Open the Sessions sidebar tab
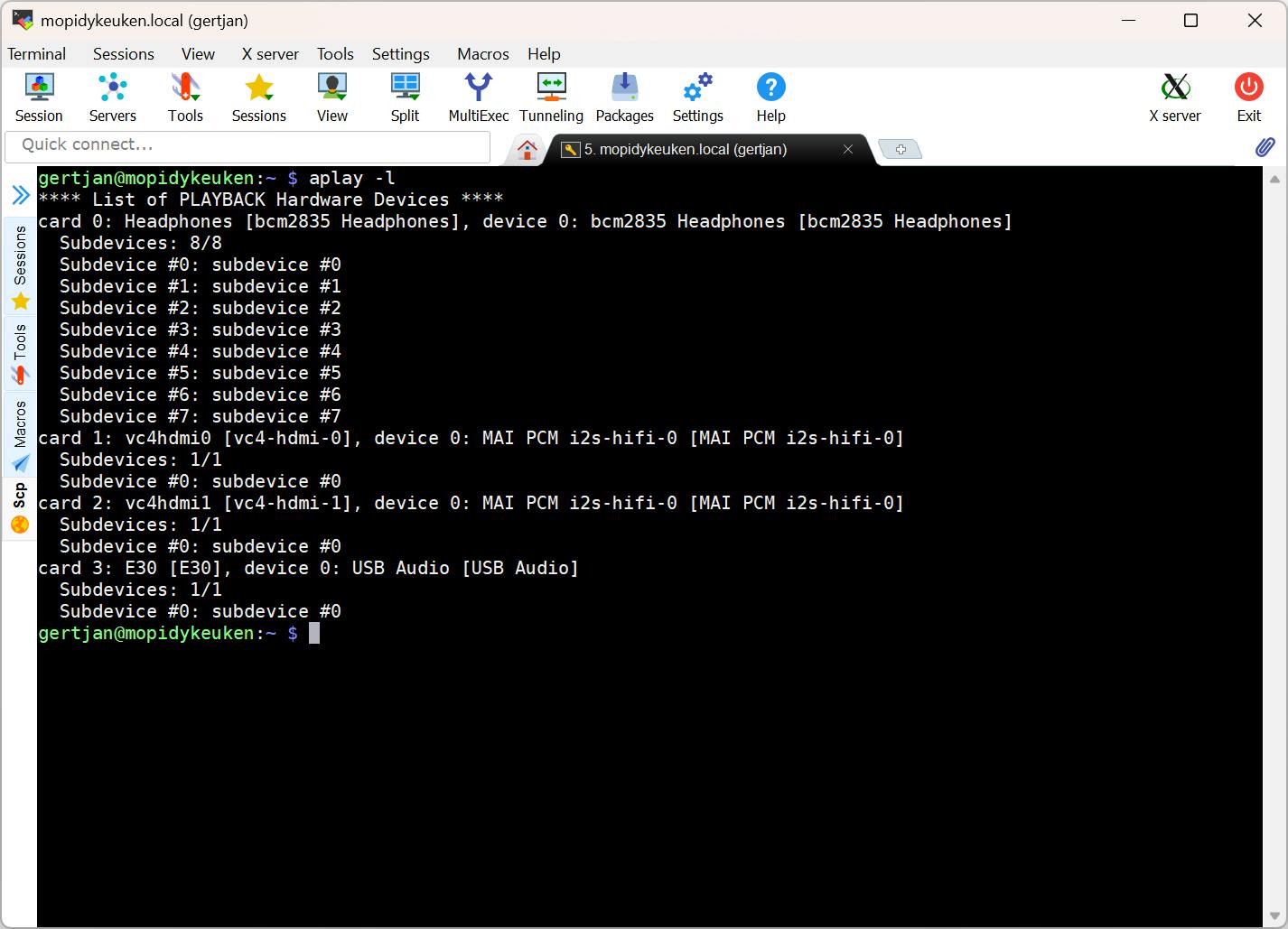 pyautogui.click(x=20, y=267)
